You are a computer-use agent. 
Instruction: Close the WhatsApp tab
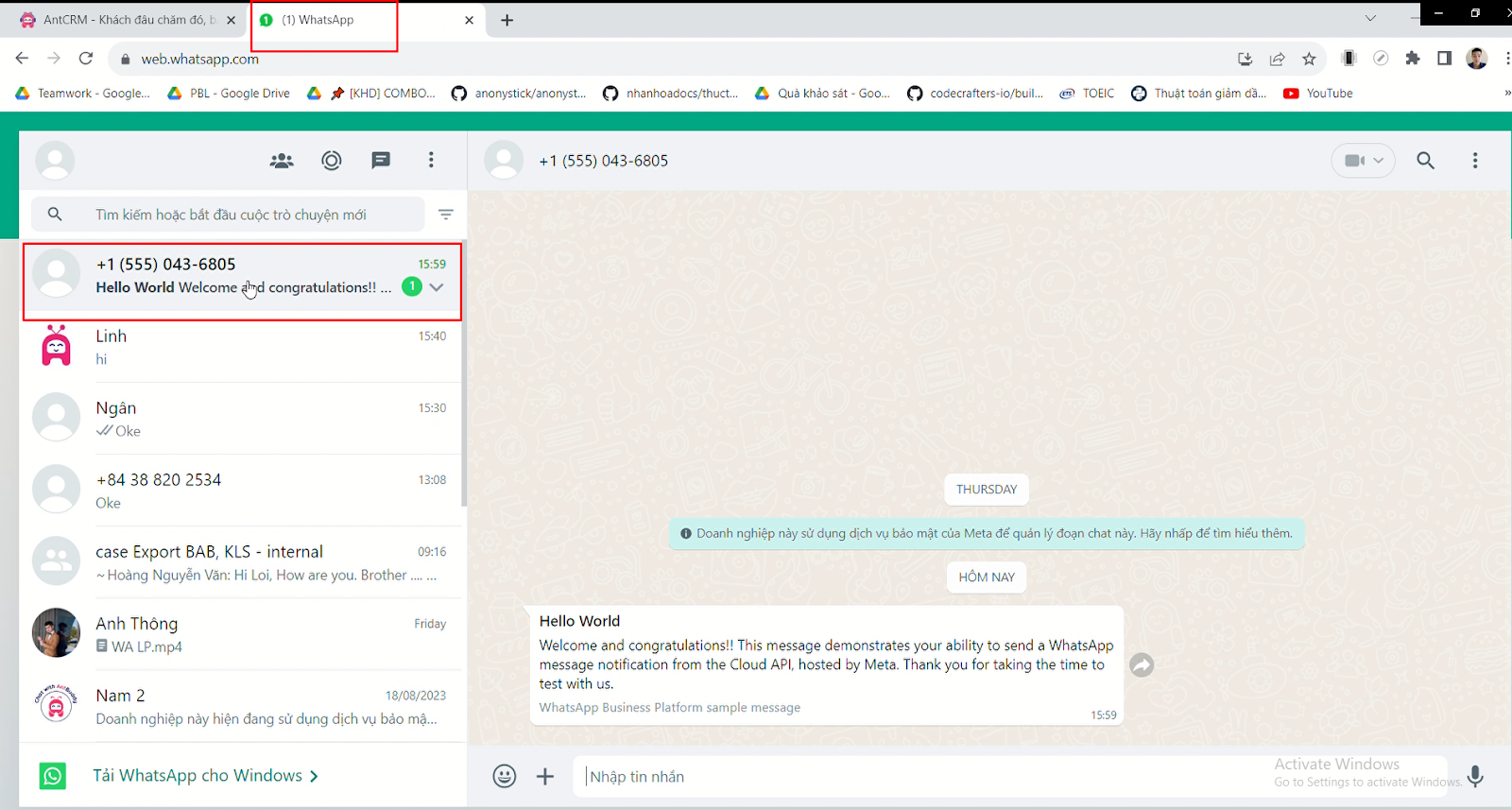pos(469,20)
